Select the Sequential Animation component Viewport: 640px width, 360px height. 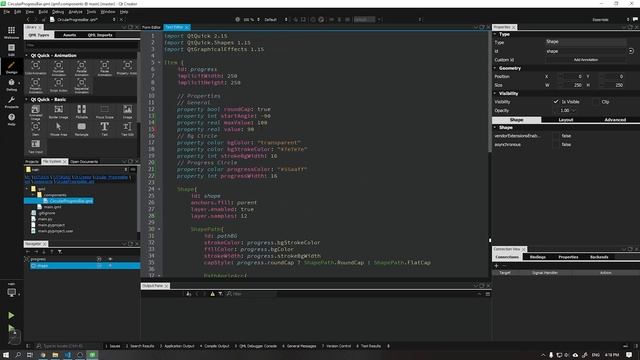point(82,85)
